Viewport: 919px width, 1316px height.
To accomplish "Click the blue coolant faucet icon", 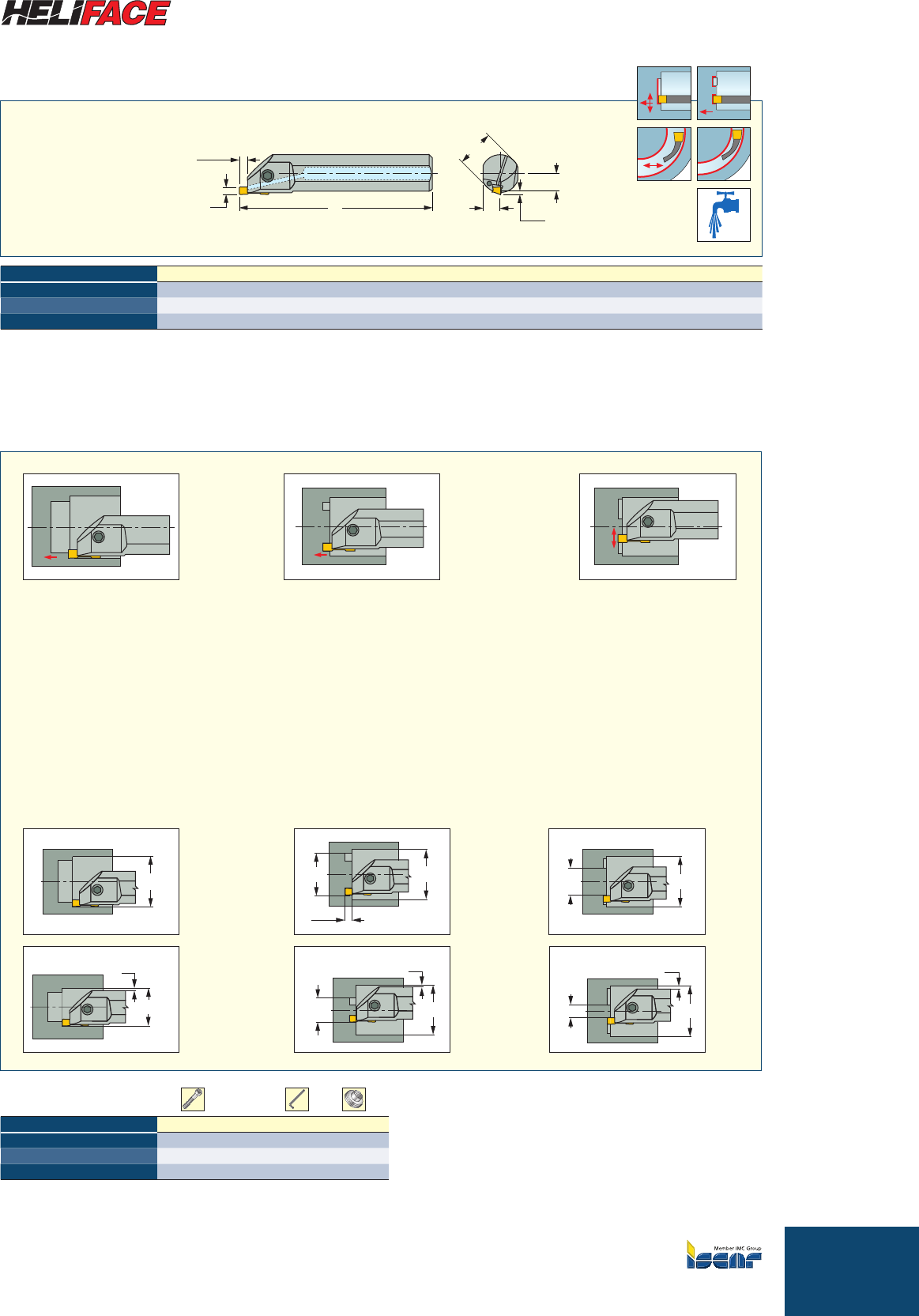I will (x=723, y=214).
